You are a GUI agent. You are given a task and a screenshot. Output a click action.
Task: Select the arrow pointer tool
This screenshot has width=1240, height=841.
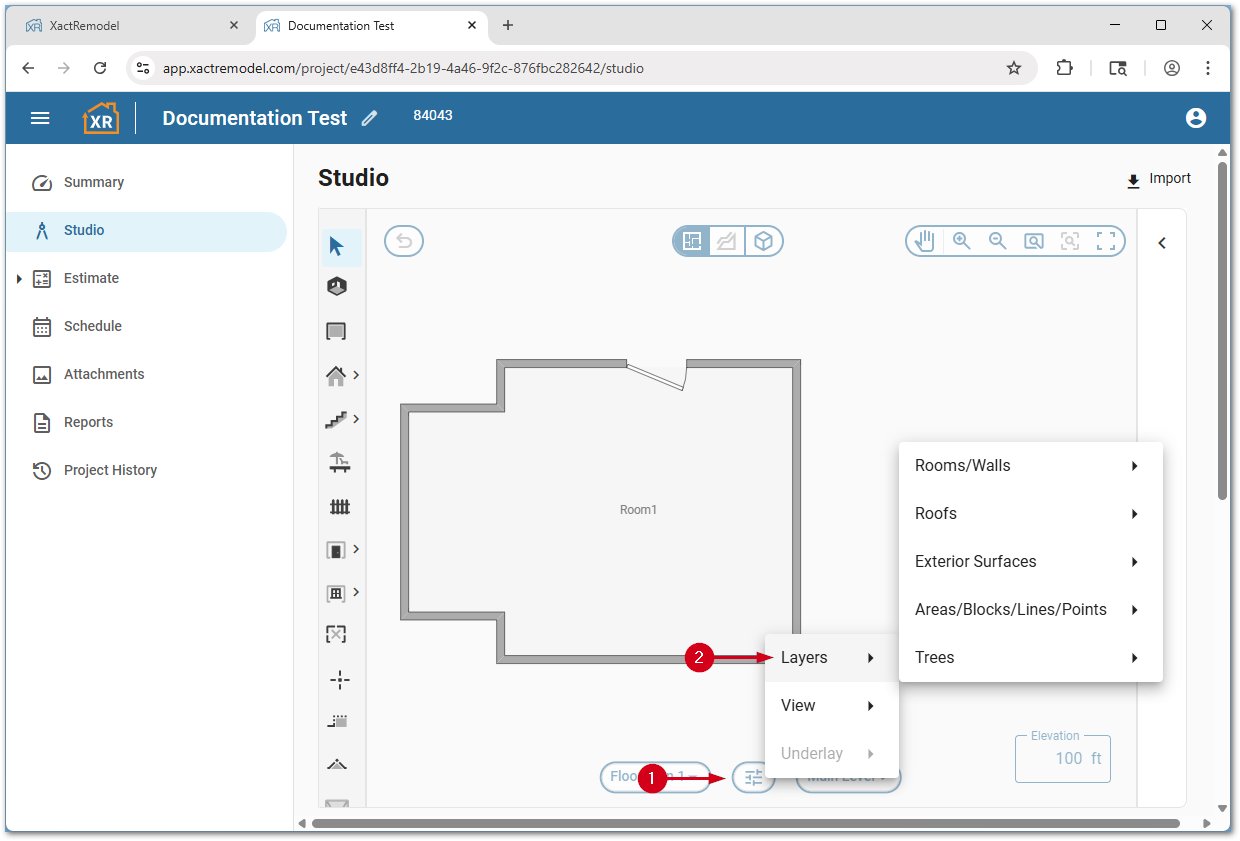pos(337,246)
